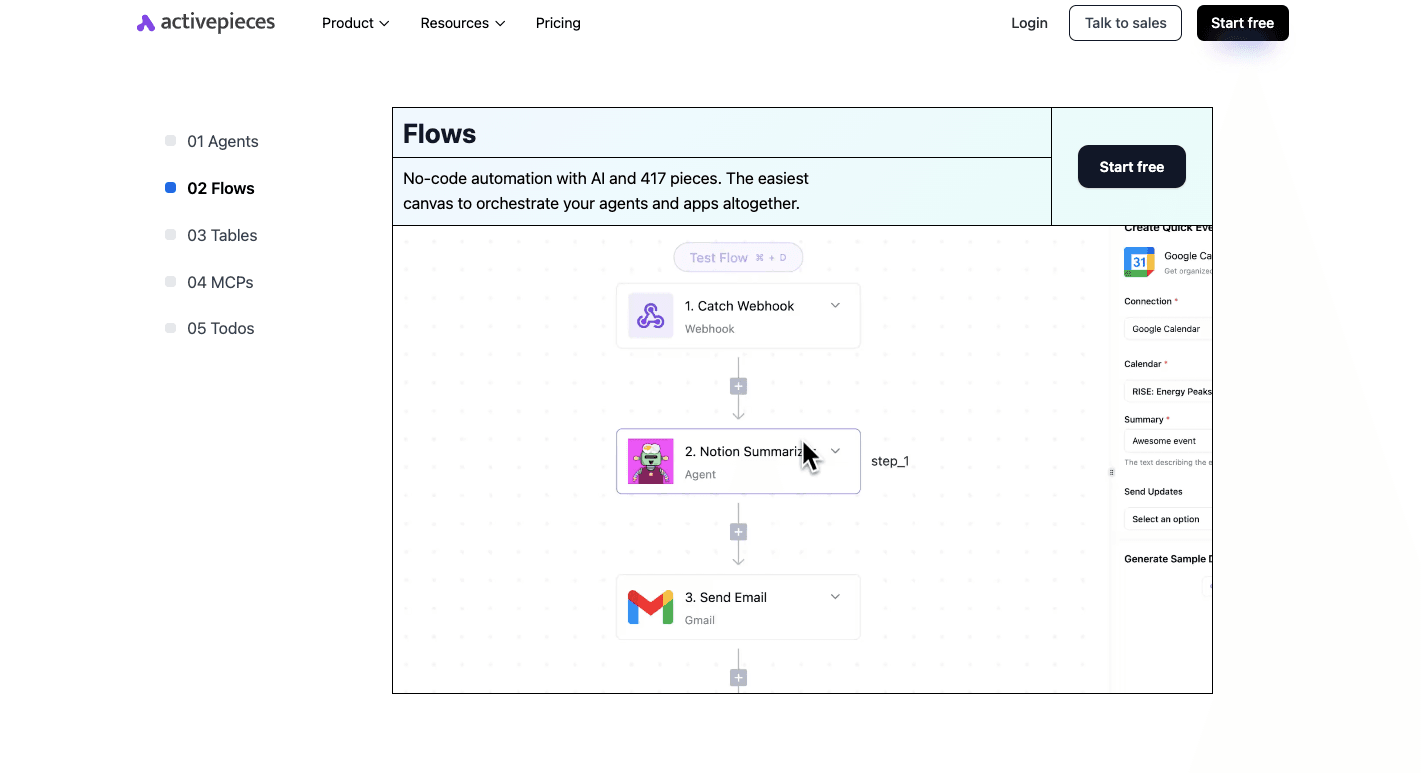Click Start free in the top navigation
The width and height of the screenshot is (1421, 773).
(x=1242, y=23)
